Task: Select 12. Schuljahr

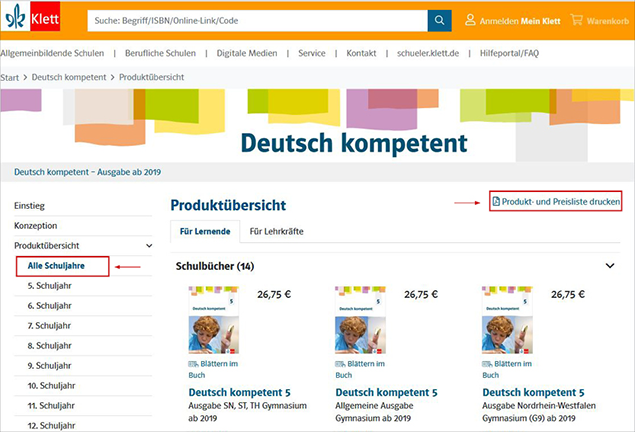Action: coord(51,426)
